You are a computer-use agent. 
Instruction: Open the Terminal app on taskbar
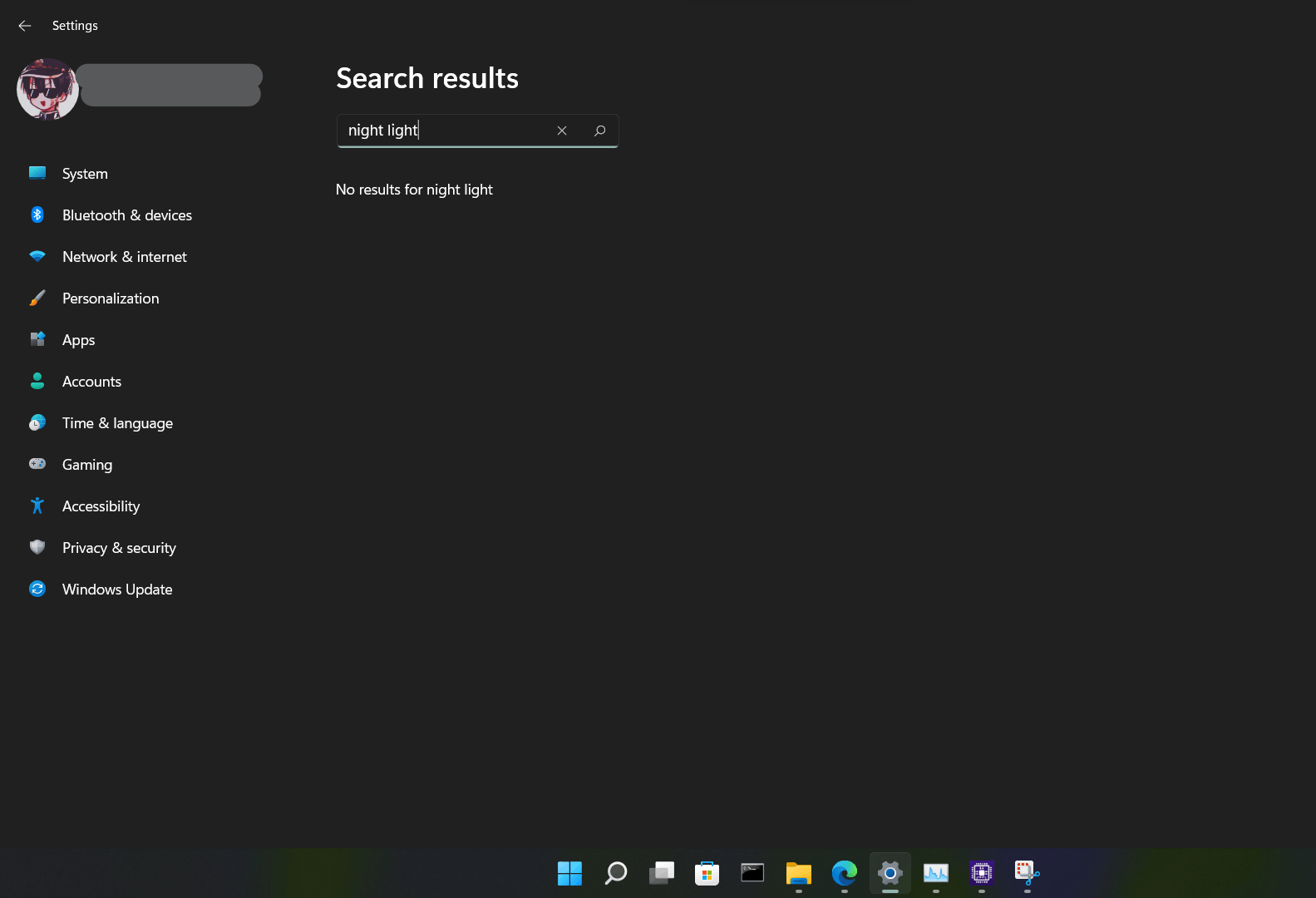[x=752, y=873]
